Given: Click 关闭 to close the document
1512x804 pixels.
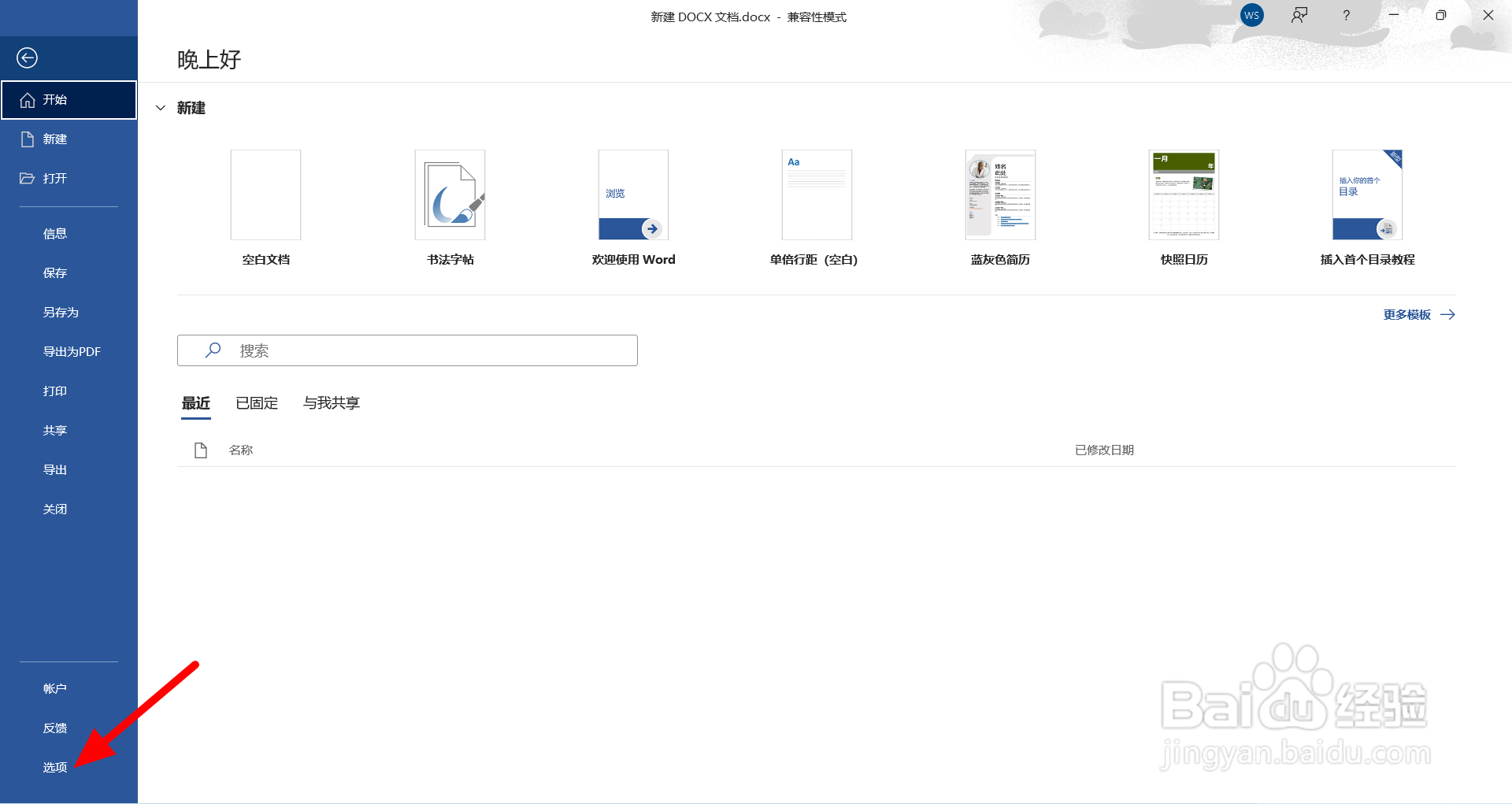Looking at the screenshot, I should (69, 509).
